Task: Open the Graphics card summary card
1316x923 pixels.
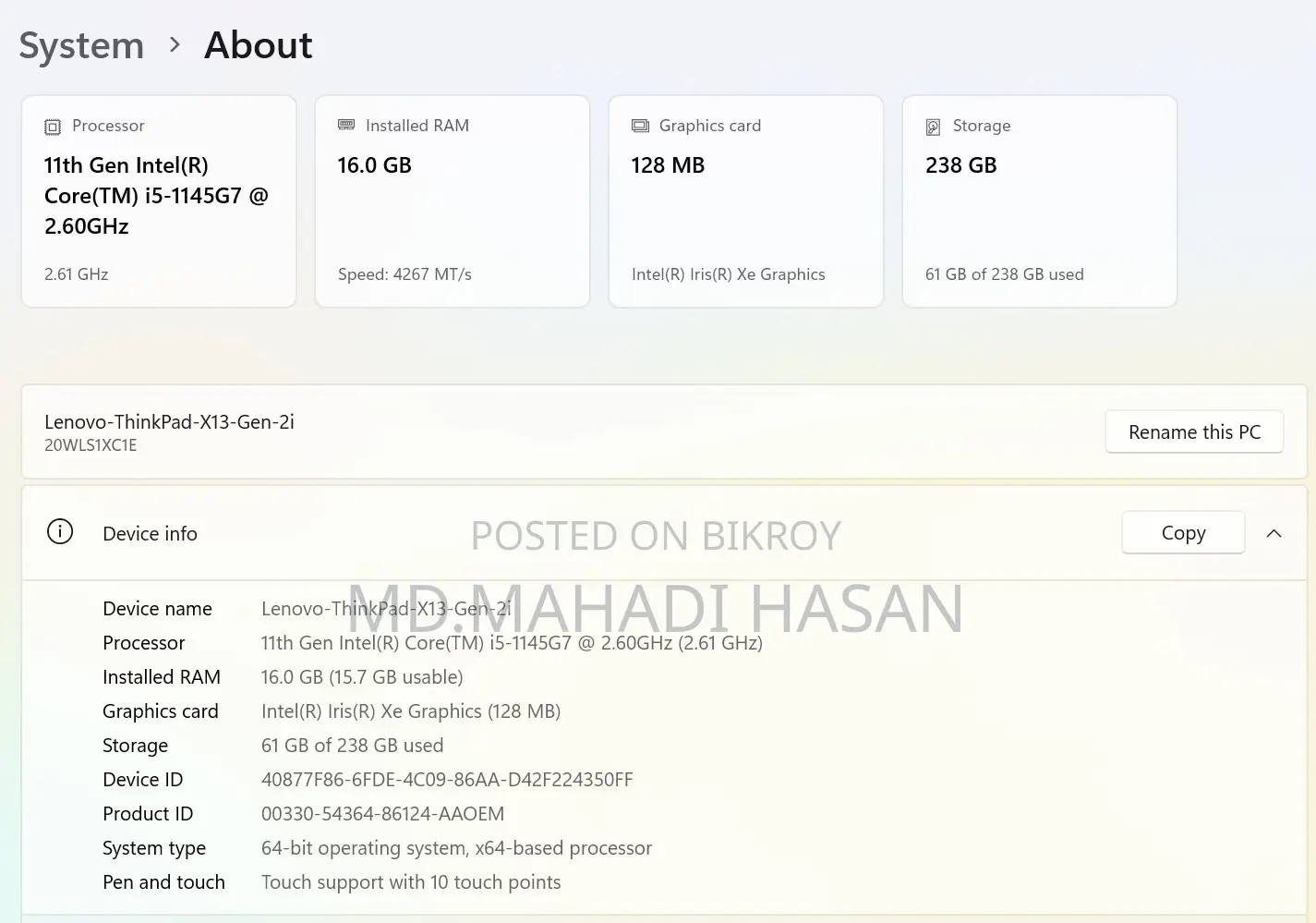Action: coord(746,201)
